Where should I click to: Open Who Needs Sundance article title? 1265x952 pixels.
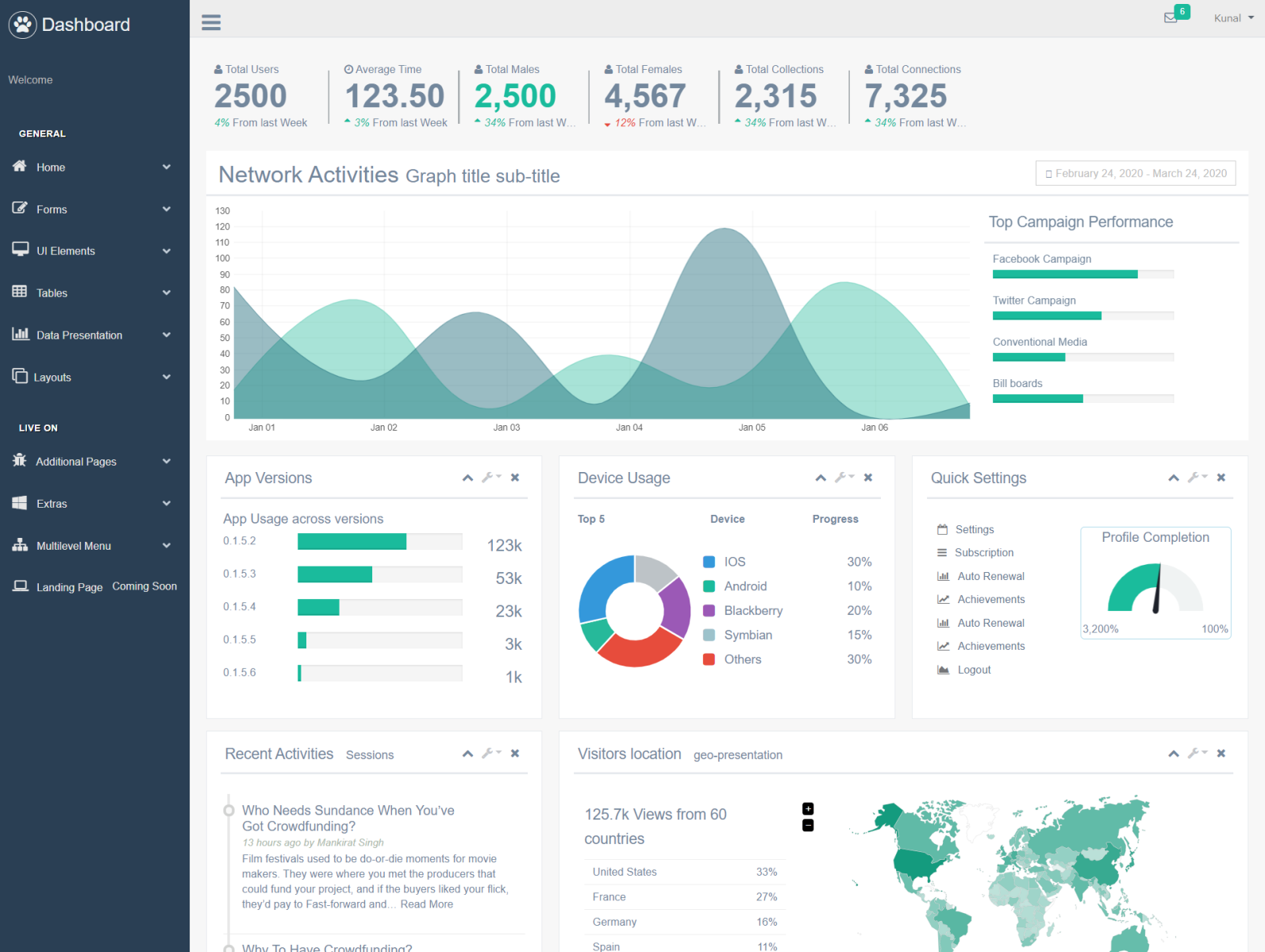[x=348, y=818]
